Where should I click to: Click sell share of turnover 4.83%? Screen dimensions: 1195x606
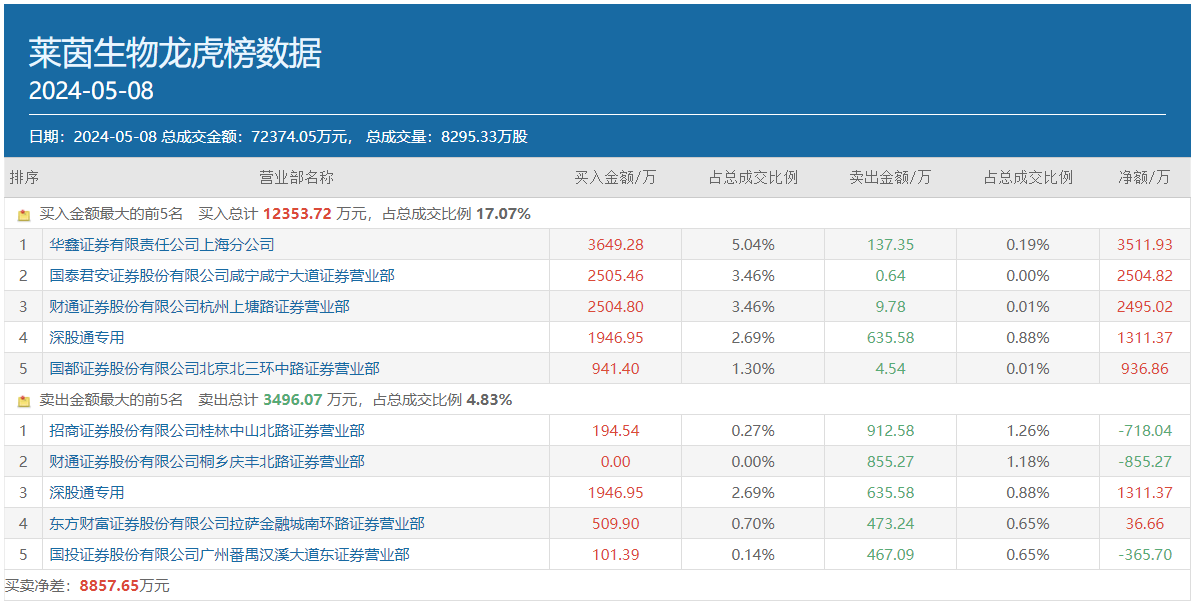pyautogui.click(x=490, y=399)
